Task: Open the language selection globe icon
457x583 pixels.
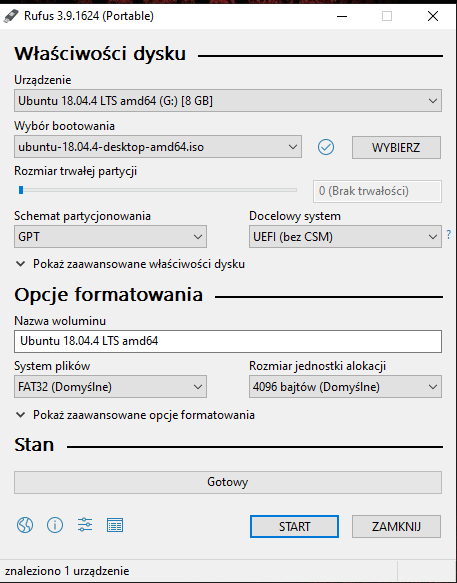Action: pos(25,525)
